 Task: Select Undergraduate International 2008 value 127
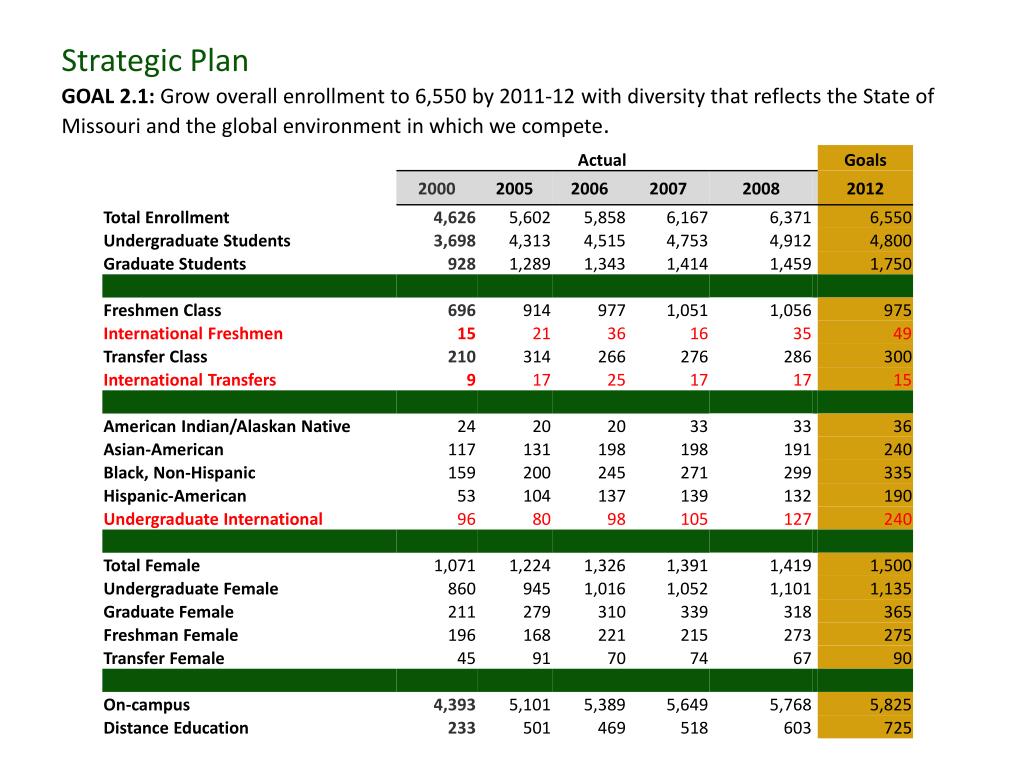(x=797, y=519)
